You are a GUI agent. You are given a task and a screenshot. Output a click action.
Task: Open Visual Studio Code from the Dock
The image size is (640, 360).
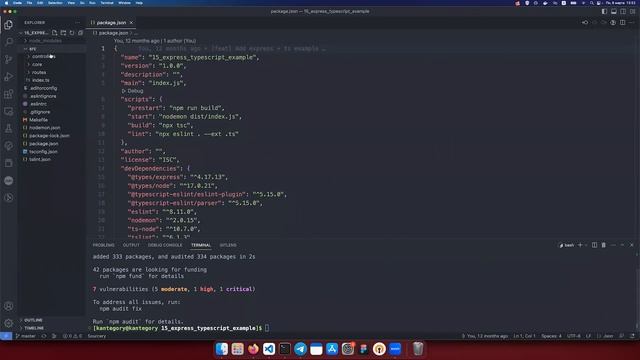coord(269,349)
